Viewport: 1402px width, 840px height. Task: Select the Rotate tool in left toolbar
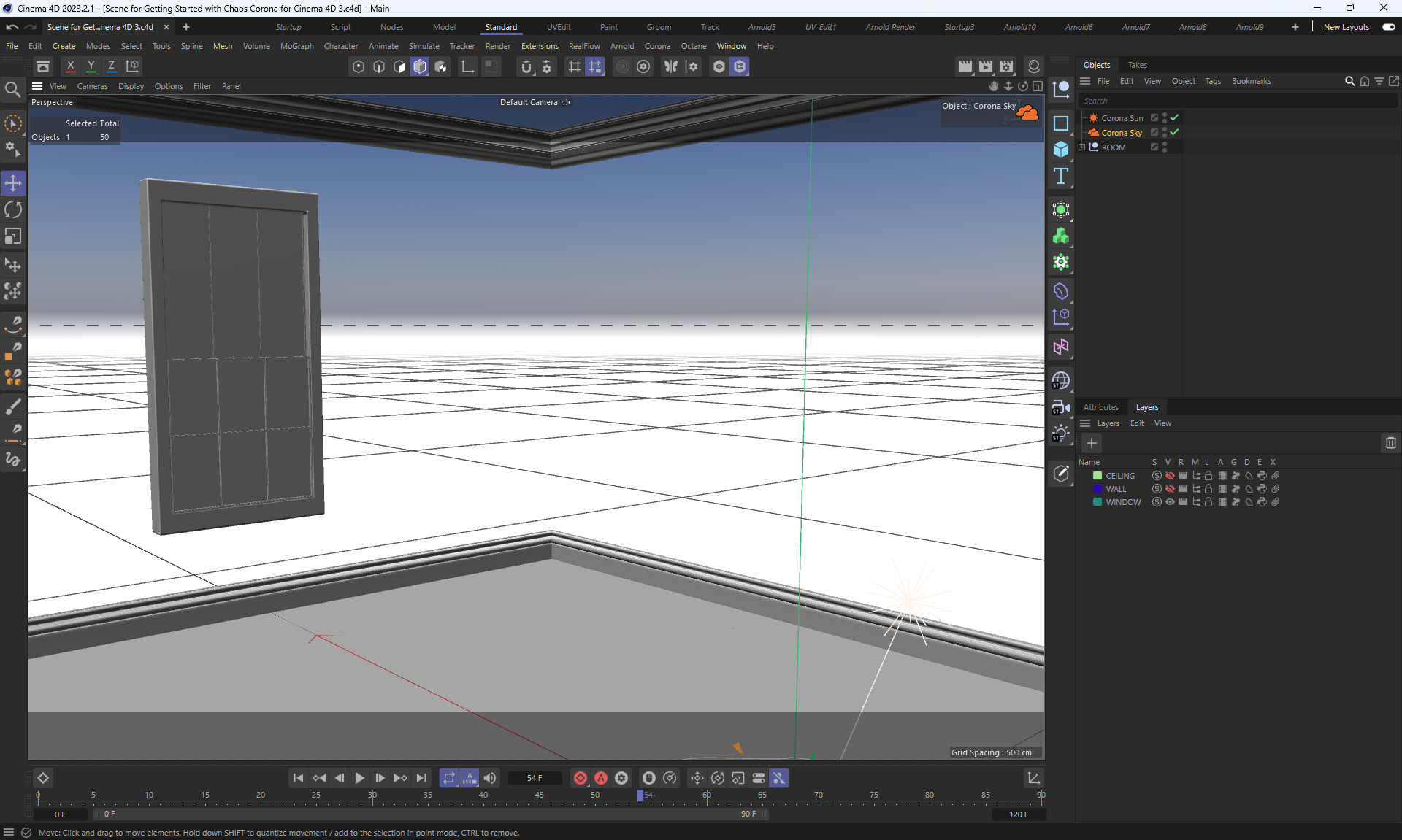(13, 210)
